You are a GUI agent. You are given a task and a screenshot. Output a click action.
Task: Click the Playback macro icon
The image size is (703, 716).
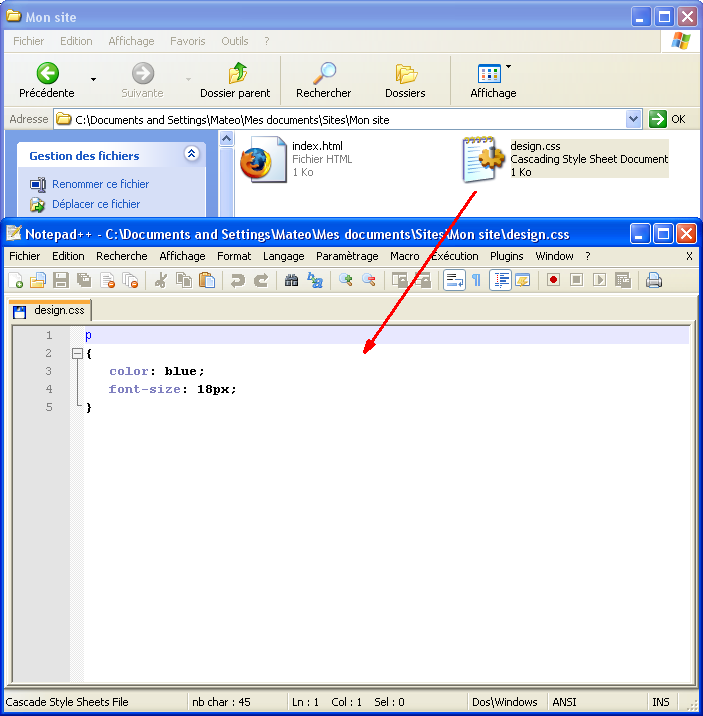599,280
